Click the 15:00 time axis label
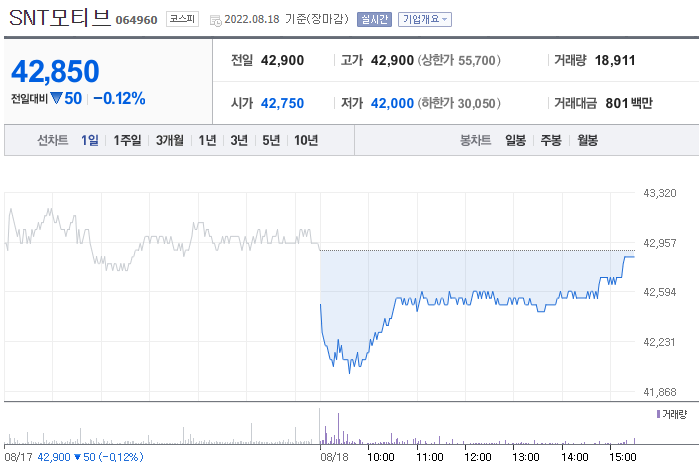 [623, 458]
